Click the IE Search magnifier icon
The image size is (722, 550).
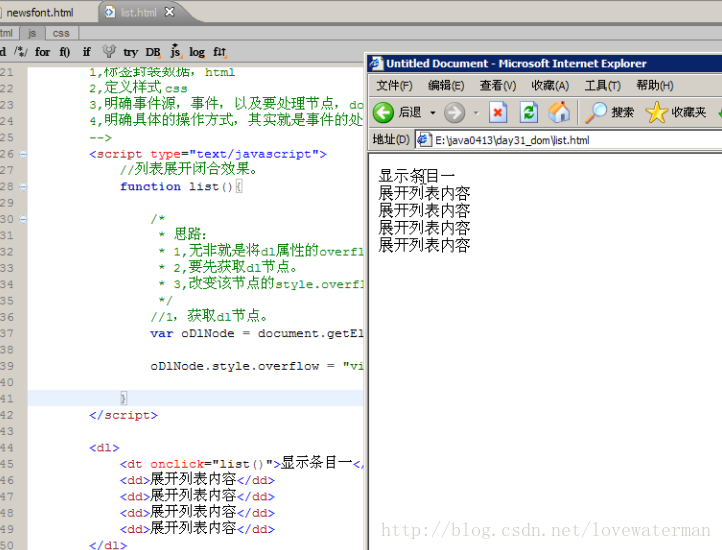(x=596, y=112)
